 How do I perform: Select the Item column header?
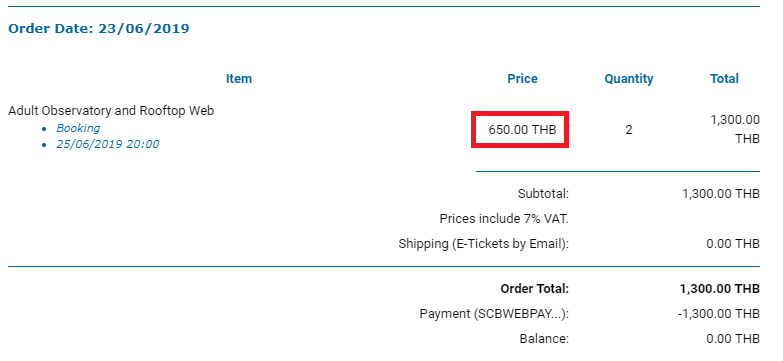pyautogui.click(x=239, y=78)
